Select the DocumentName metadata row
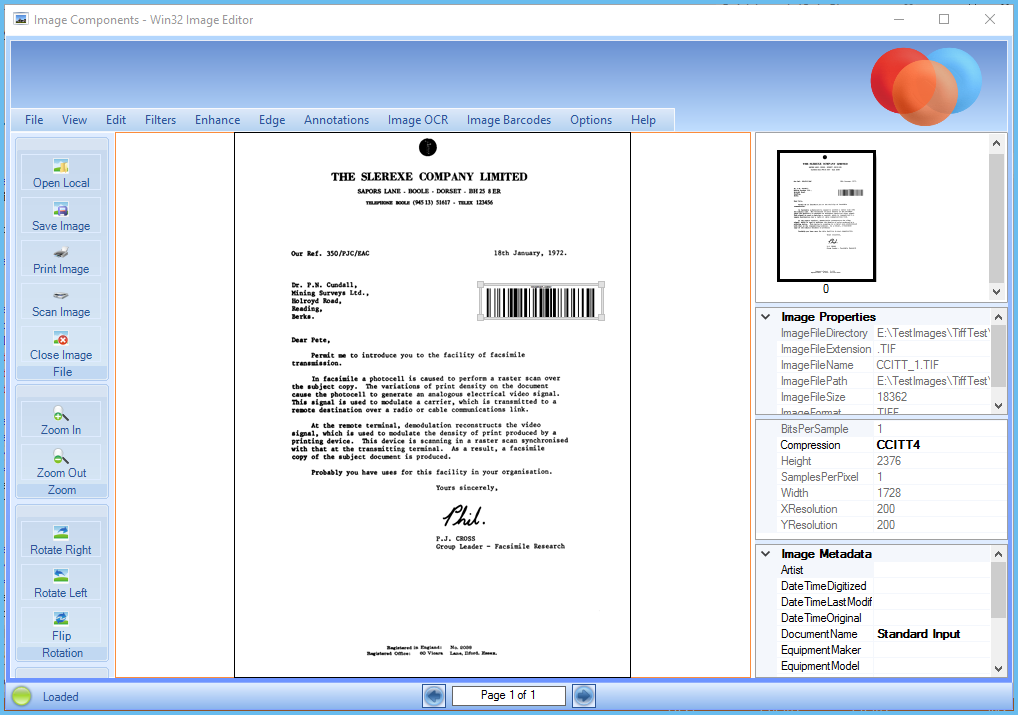 (x=884, y=634)
